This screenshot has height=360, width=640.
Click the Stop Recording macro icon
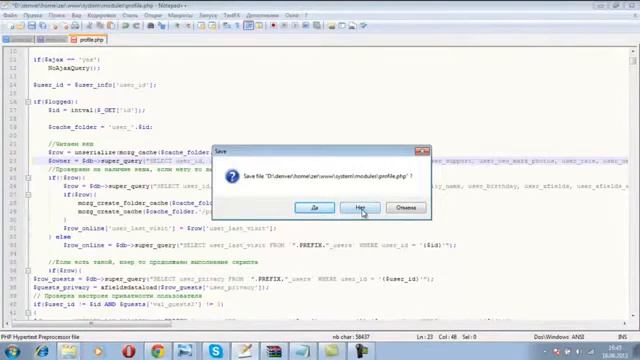click(284, 26)
